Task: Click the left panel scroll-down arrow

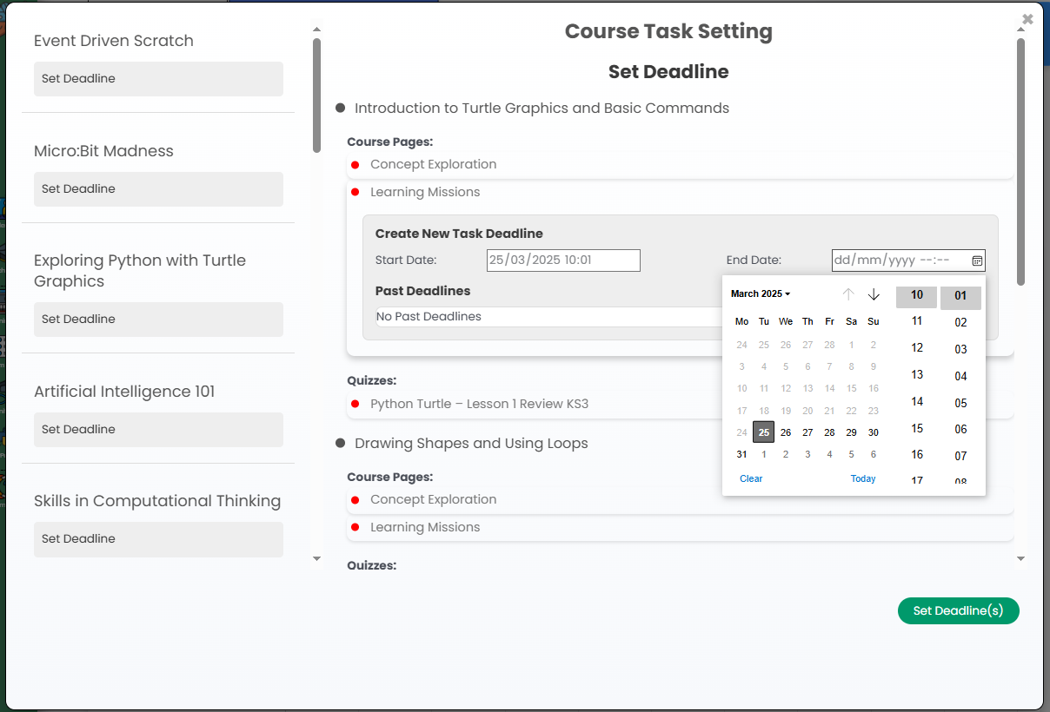Action: [x=317, y=559]
